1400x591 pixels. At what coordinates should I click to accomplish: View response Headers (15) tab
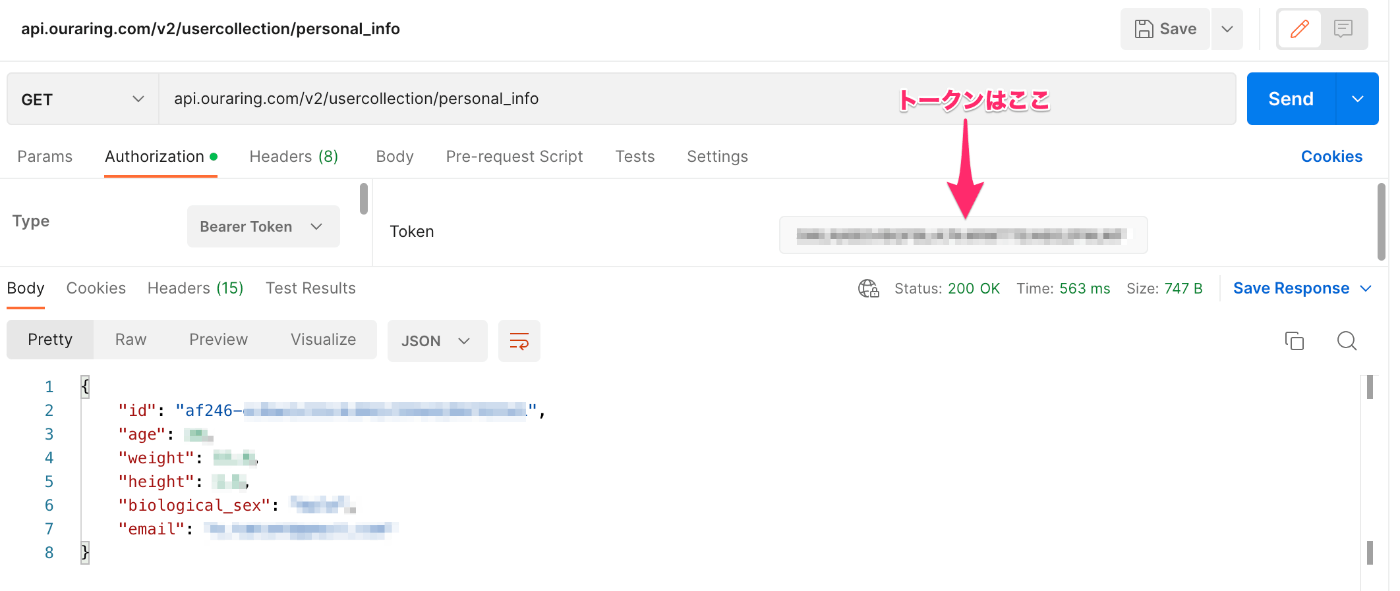(x=196, y=288)
